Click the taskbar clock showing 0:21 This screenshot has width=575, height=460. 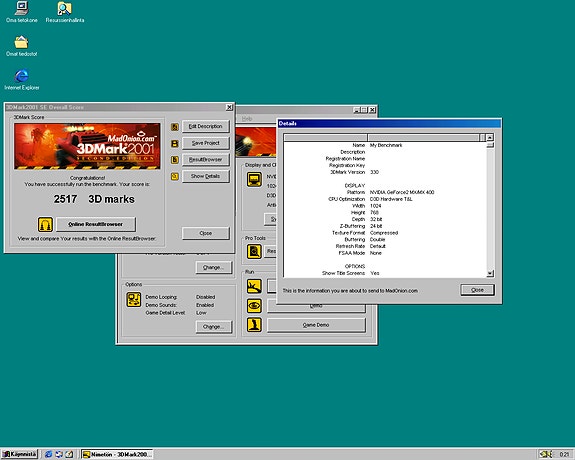[564, 454]
